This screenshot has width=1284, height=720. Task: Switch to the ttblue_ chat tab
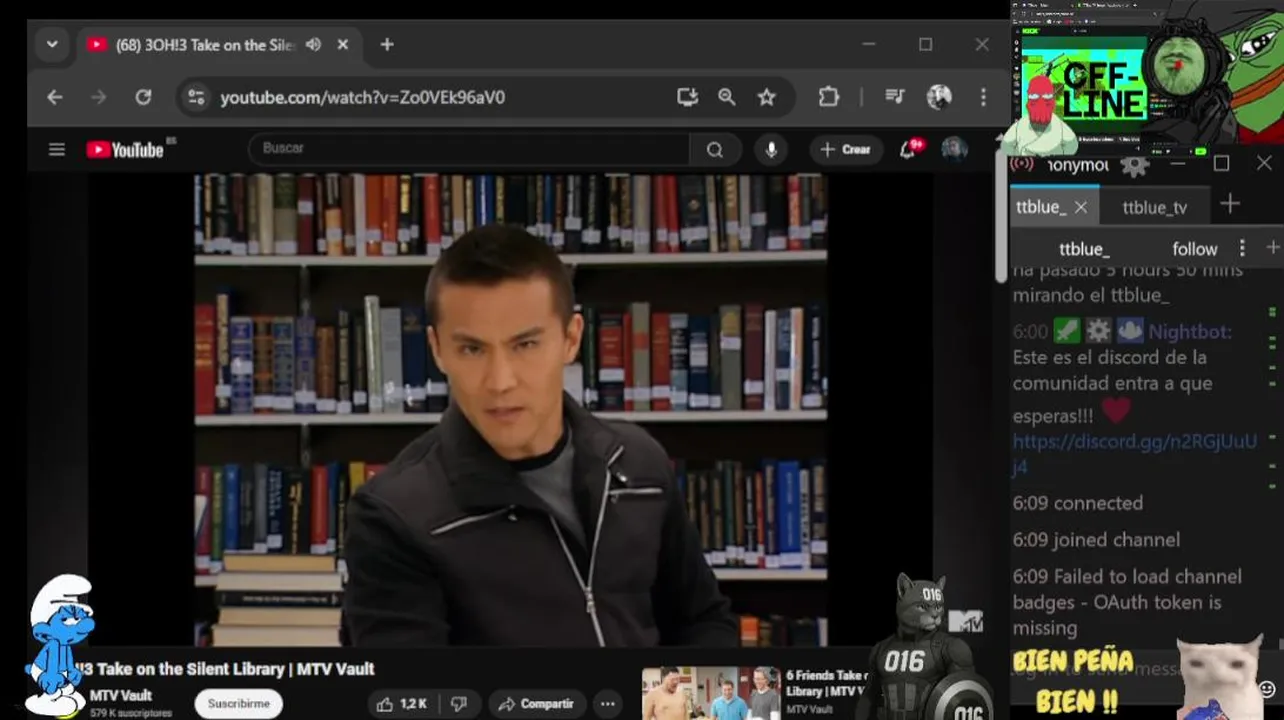pyautogui.click(x=1040, y=207)
